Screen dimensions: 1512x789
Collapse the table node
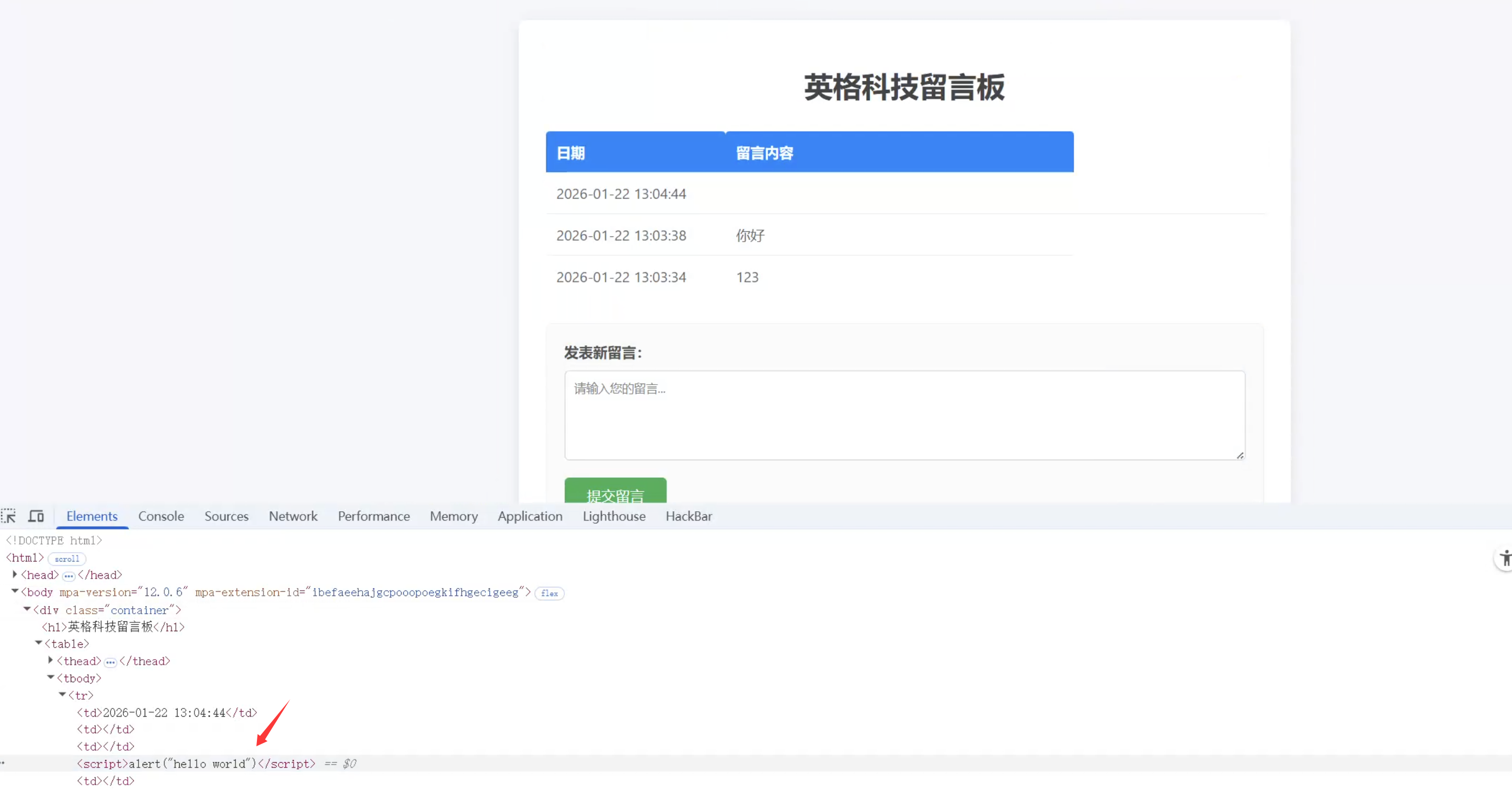click(39, 643)
